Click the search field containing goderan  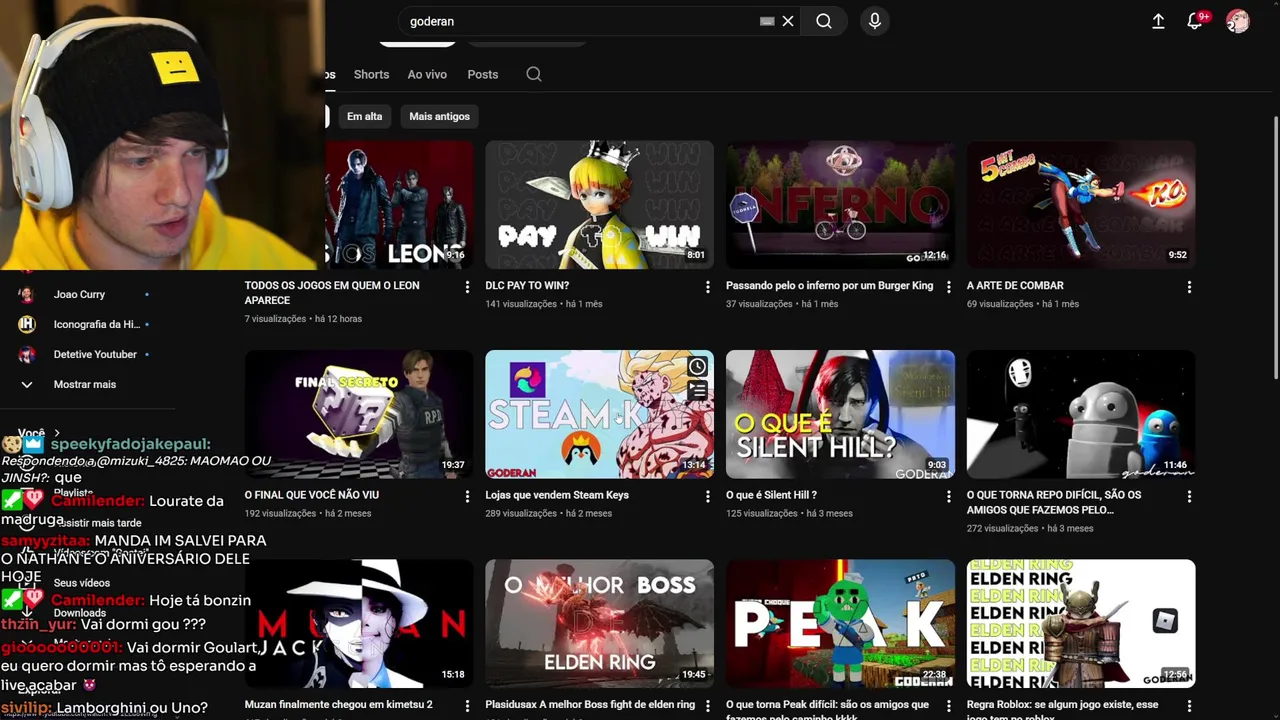coord(580,21)
